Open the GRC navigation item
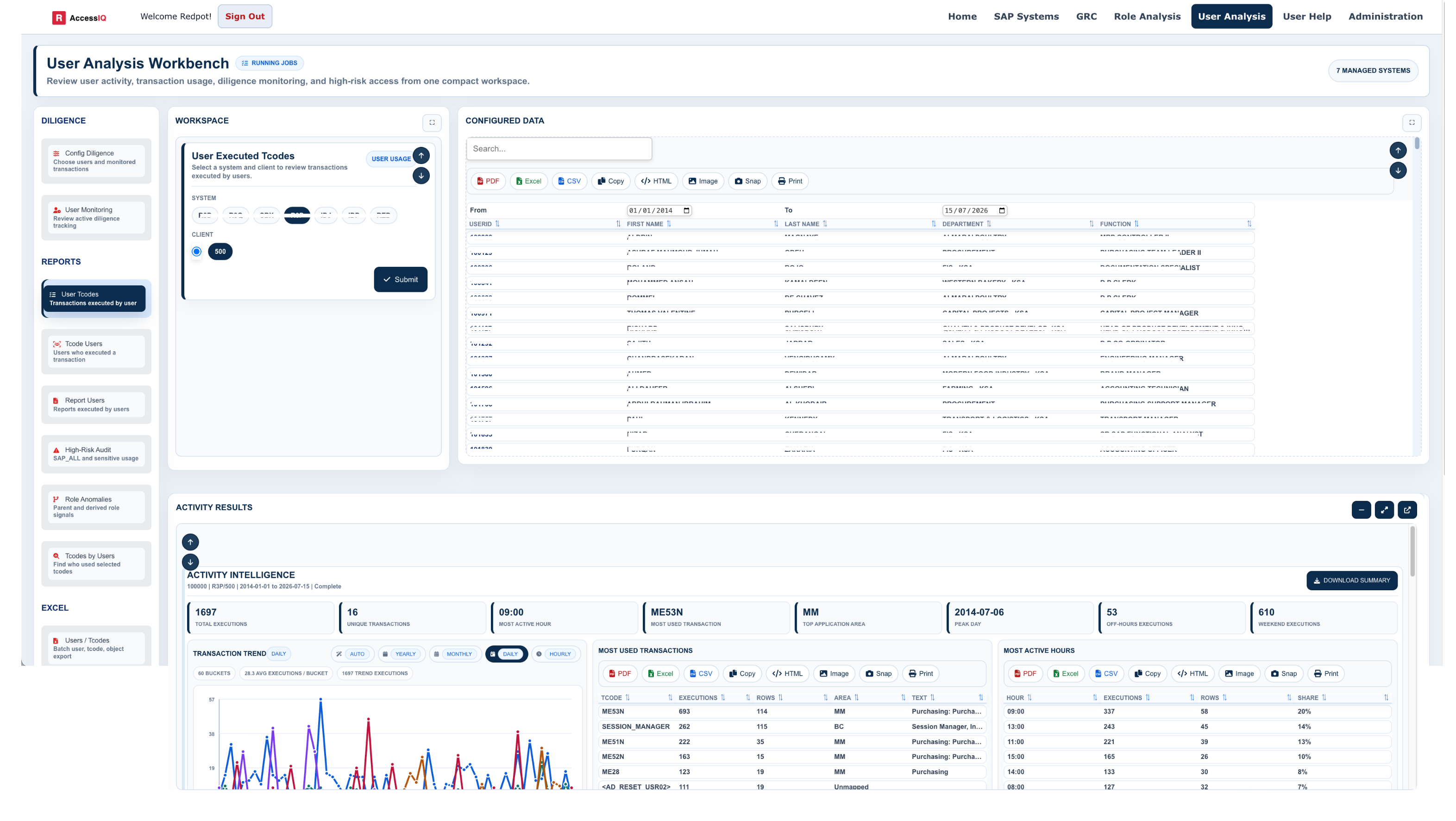The width and height of the screenshot is (1456, 821). pos(1086,16)
